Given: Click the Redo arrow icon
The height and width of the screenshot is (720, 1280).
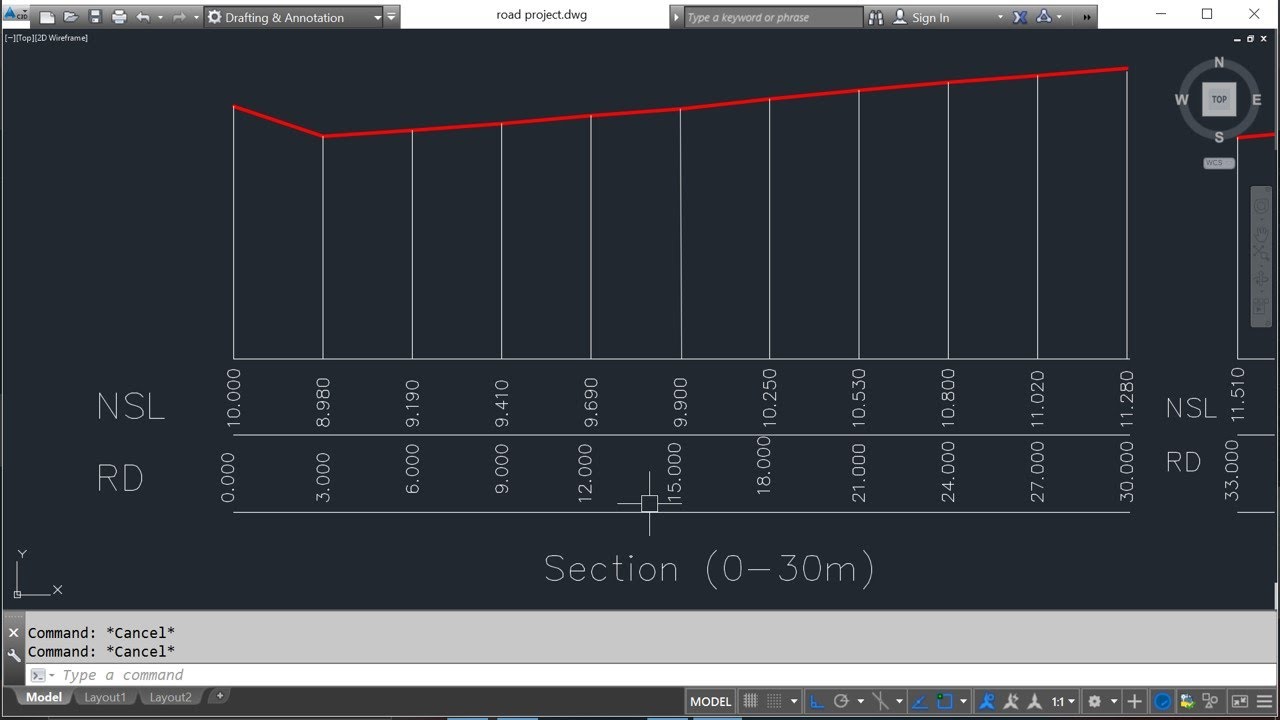Looking at the screenshot, I should click(179, 17).
